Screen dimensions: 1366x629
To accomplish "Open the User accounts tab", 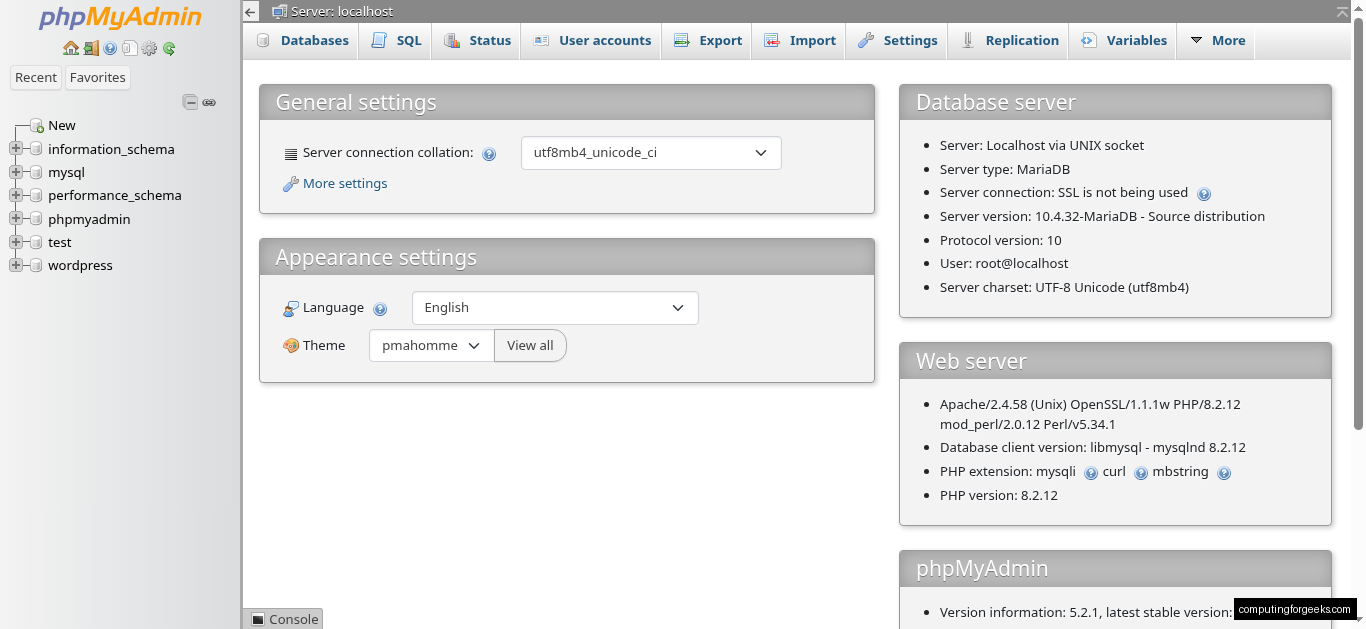I will point(592,41).
